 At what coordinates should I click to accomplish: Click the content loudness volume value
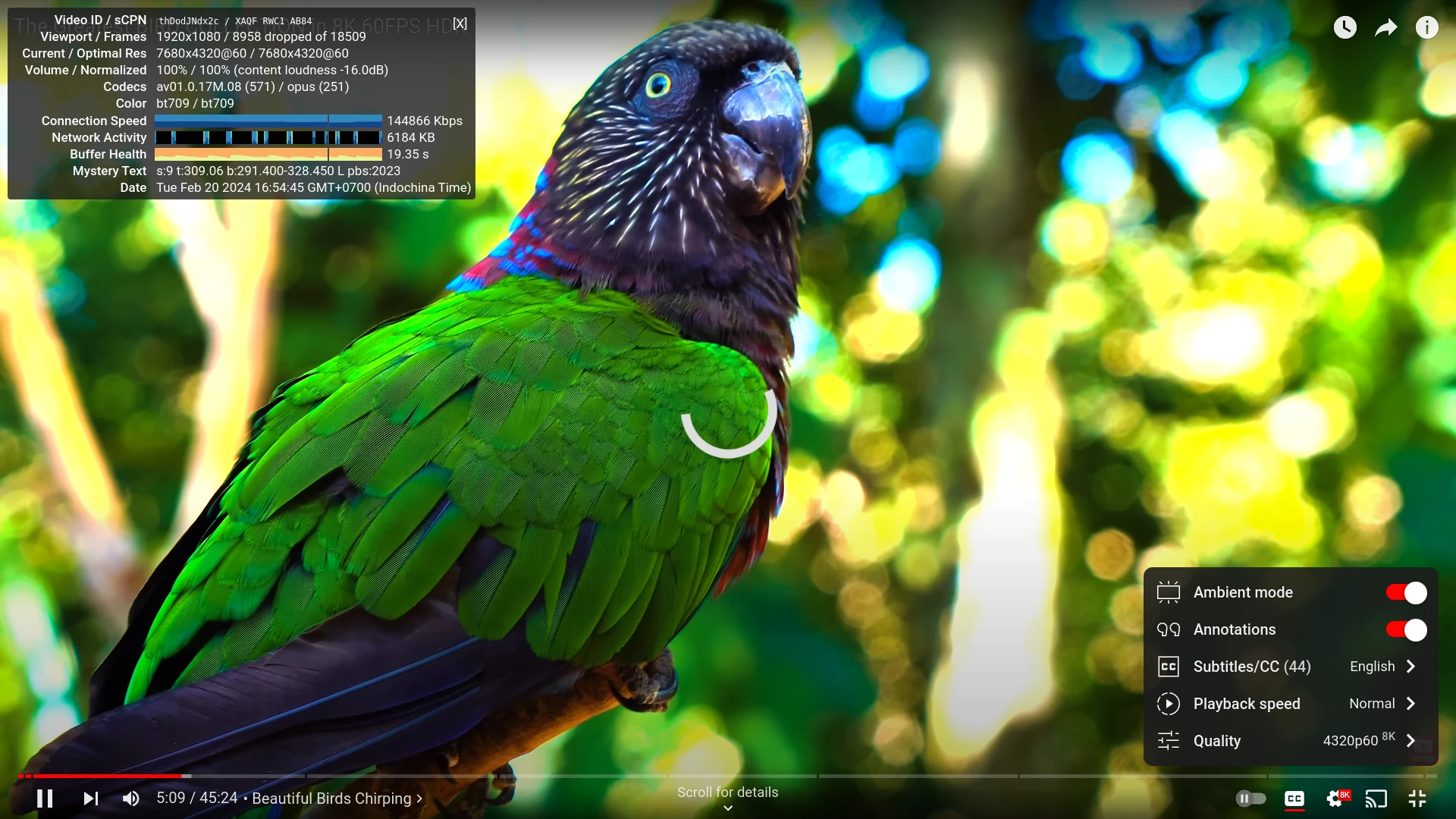tap(272, 70)
